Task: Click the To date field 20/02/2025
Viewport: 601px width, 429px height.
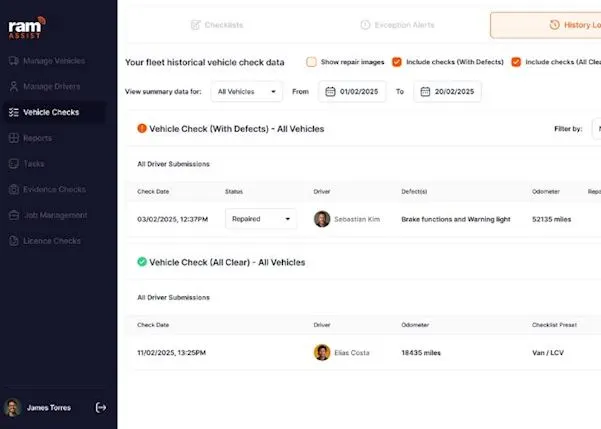Action: tap(447, 92)
